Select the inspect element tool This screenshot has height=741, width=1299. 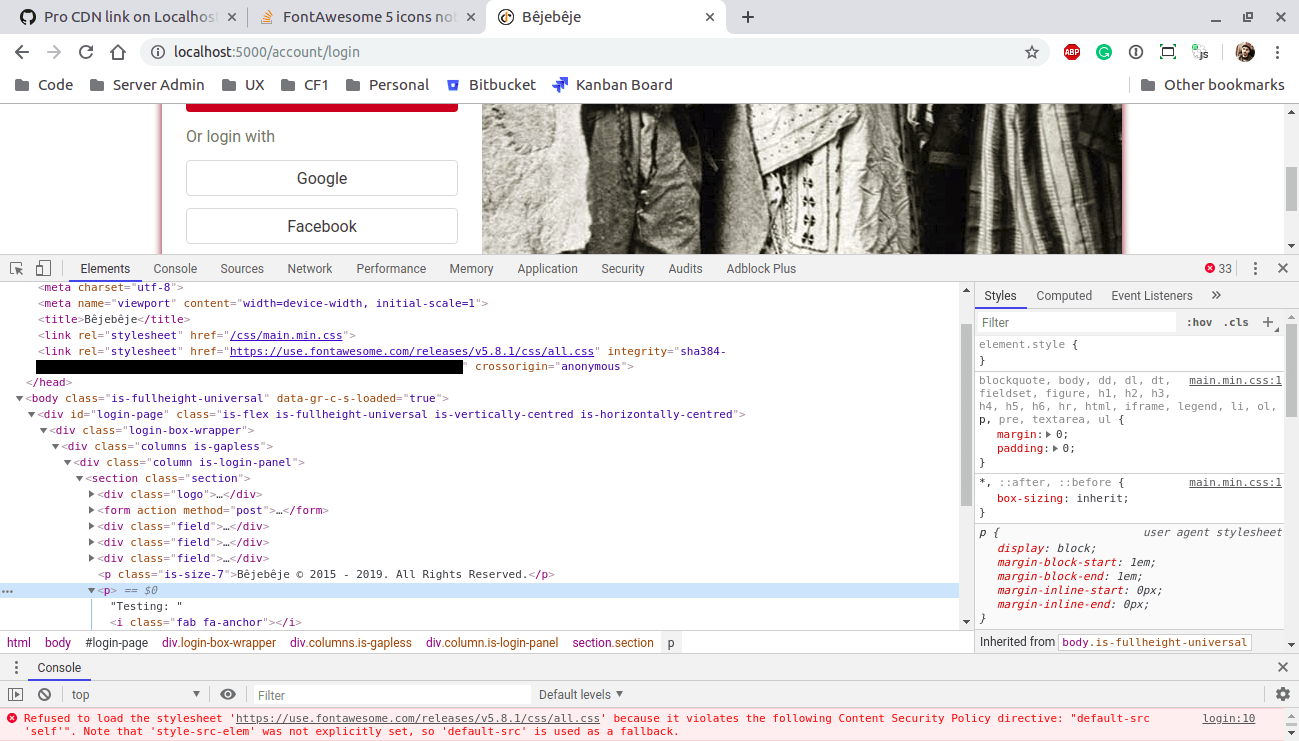[x=15, y=268]
